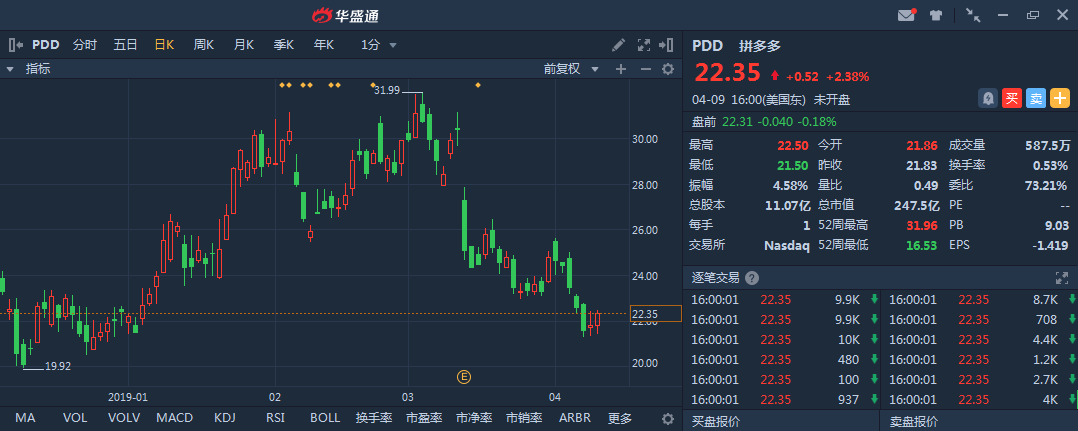
Task: Open the 前复权 adjustment dropdown
Action: [570, 69]
